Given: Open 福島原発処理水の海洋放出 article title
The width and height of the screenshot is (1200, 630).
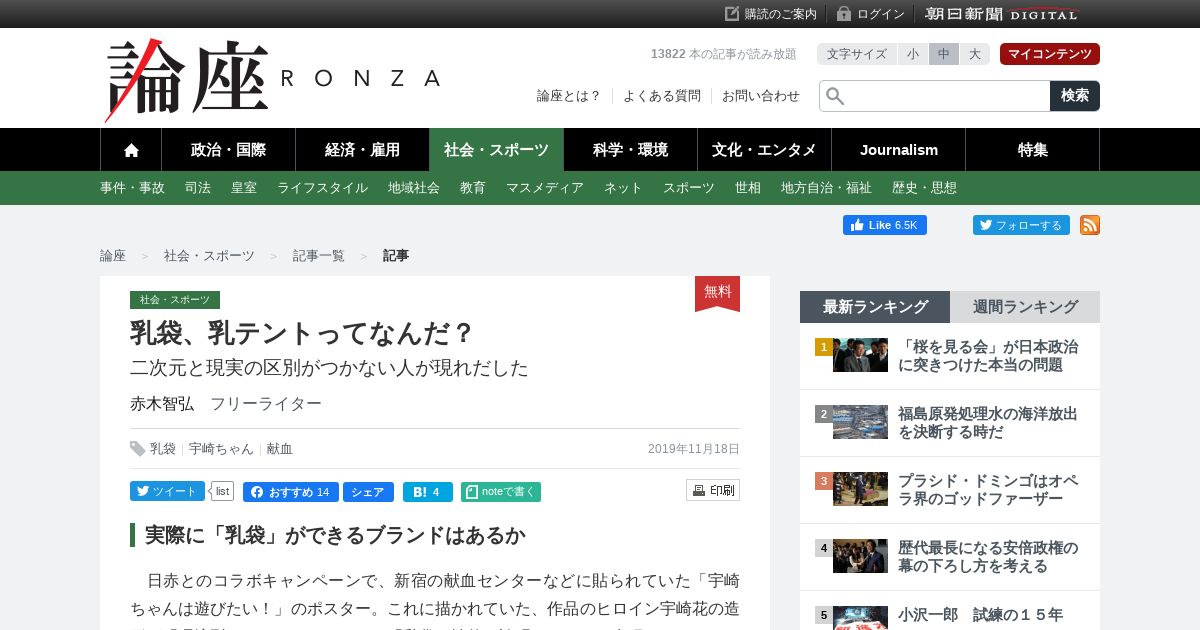Looking at the screenshot, I should tap(988, 423).
